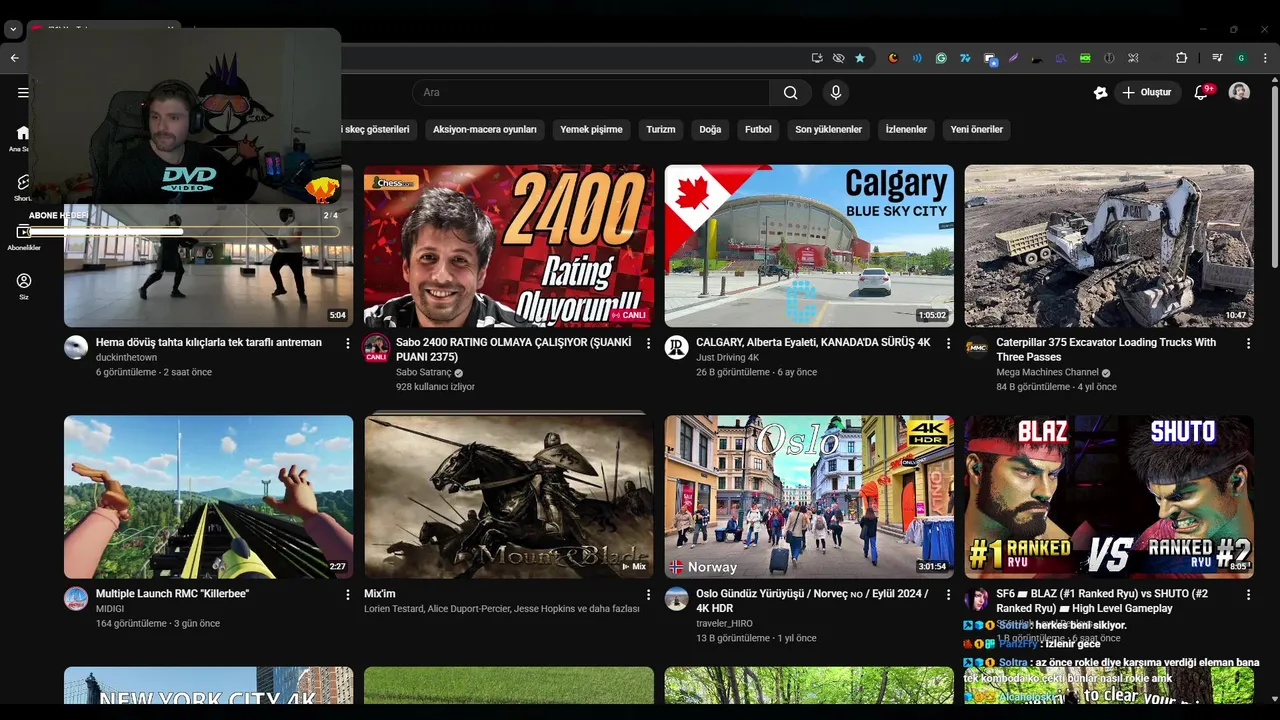Select the Aksiyon-macera oyunları filter chip
The width and height of the screenshot is (1280, 720).
(485, 129)
